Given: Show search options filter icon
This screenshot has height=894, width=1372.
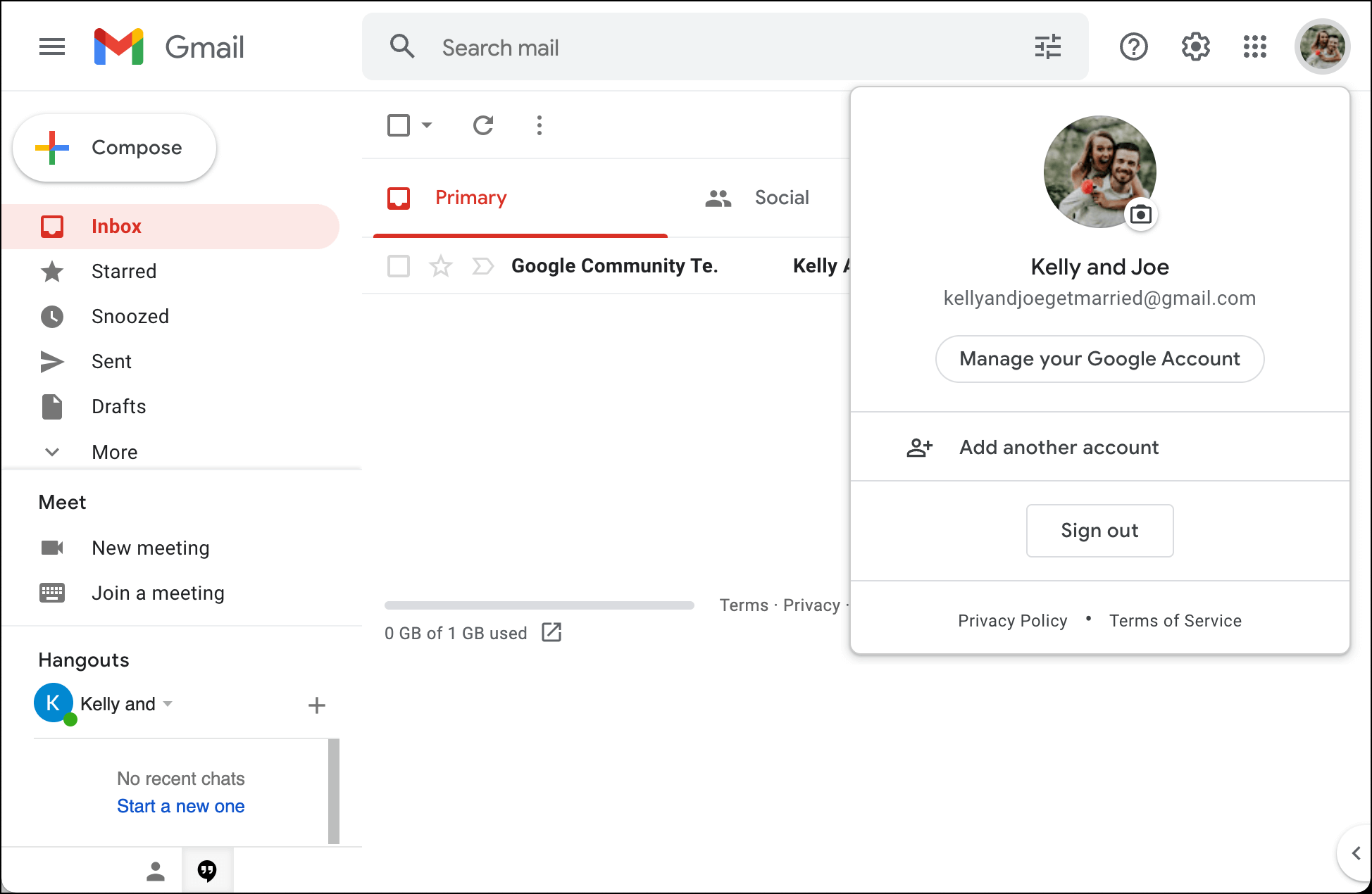Looking at the screenshot, I should click(1047, 47).
